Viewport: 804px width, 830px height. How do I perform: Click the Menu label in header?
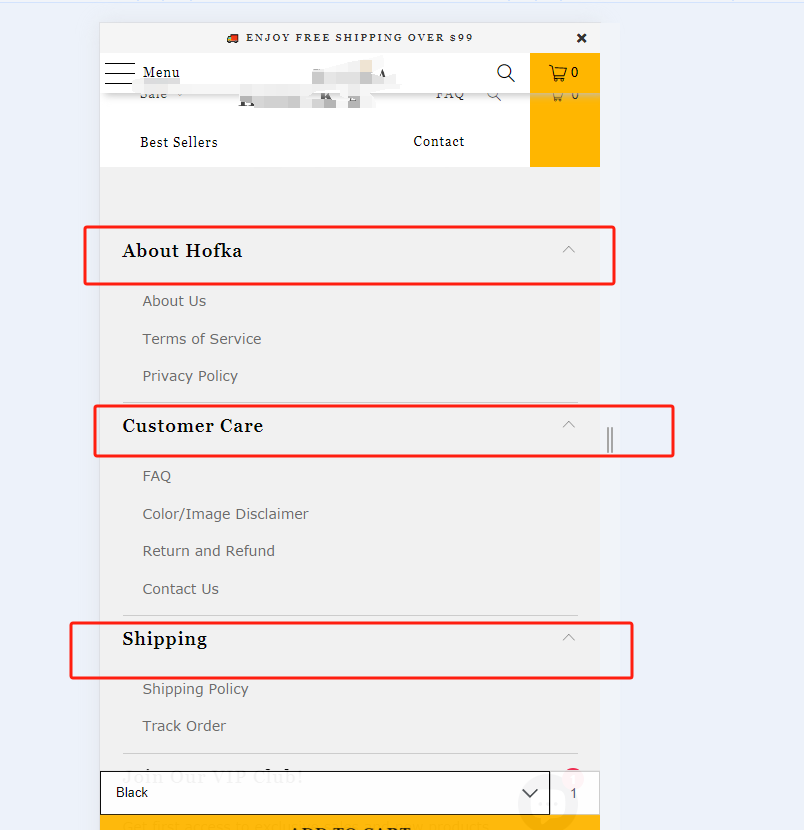pyautogui.click(x=161, y=73)
